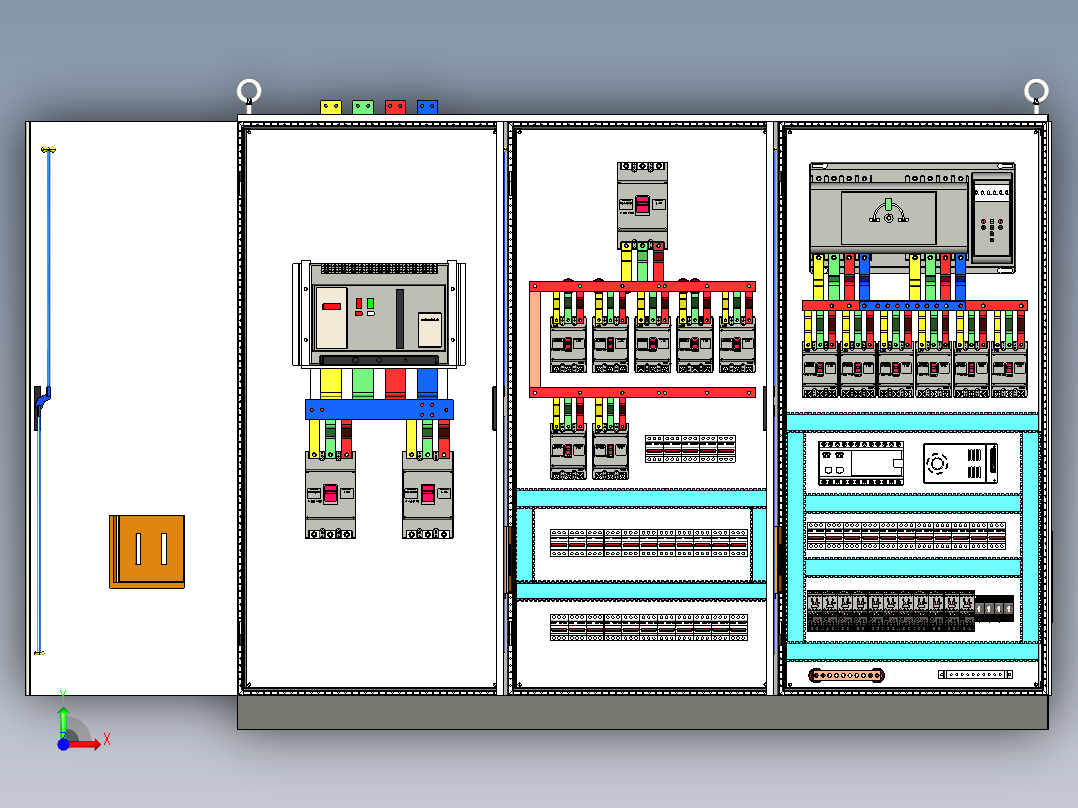1078x808 pixels.
Task: Select upper red busbar in middle compartment
Action: 642,286
